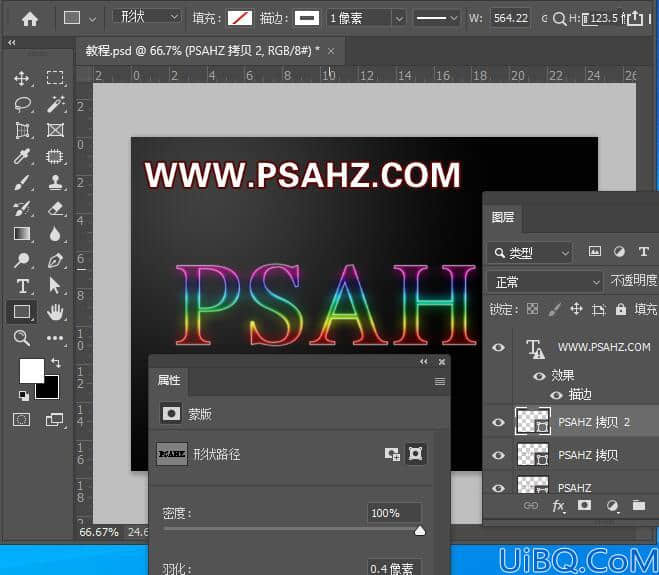Filter layers by text type

[643, 251]
